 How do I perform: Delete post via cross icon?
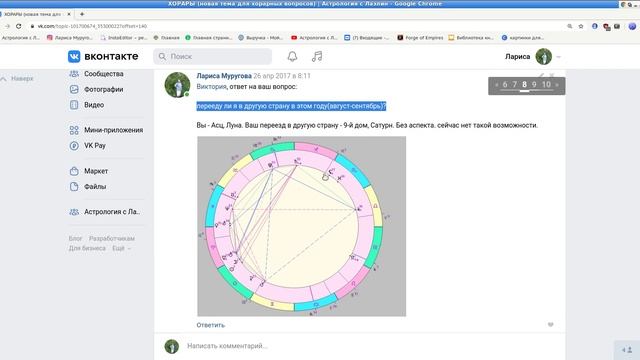click(x=552, y=76)
